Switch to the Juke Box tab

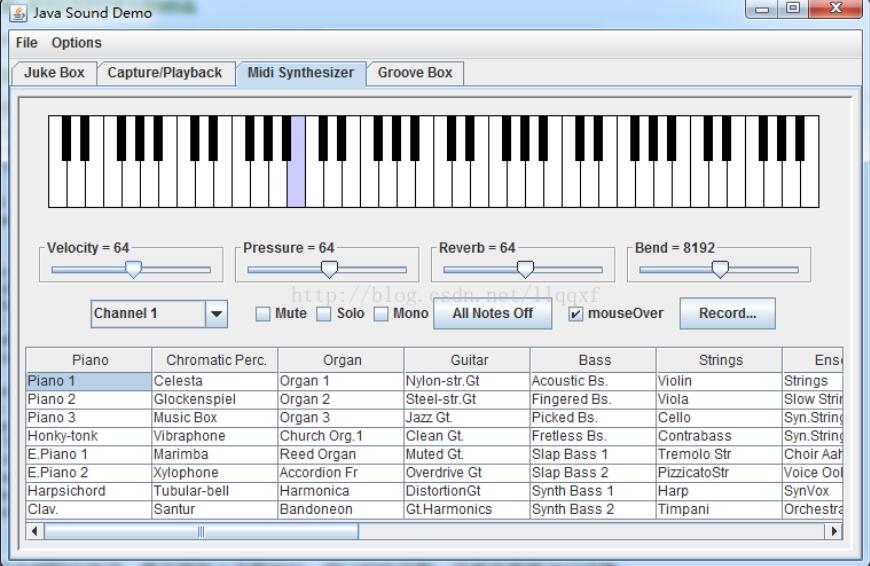coord(54,73)
